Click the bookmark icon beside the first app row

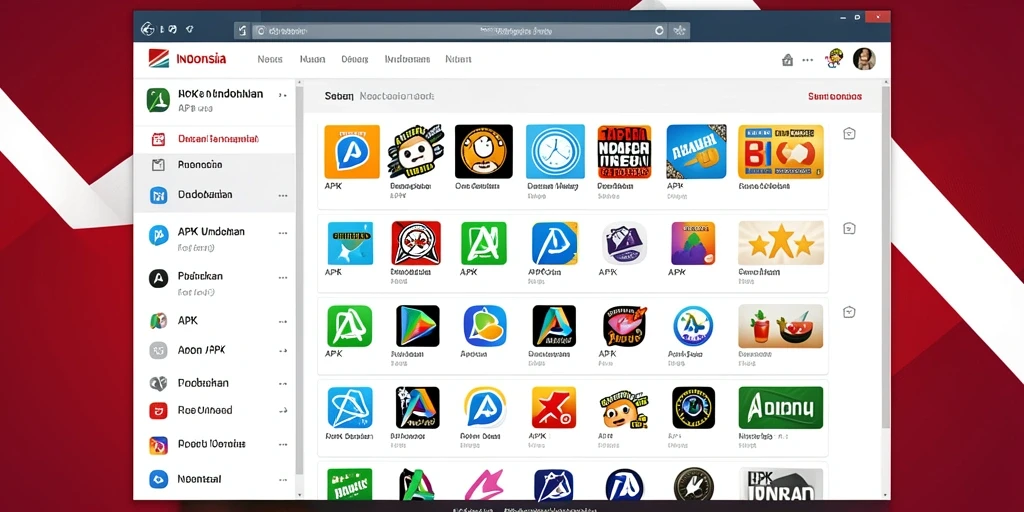[849, 134]
